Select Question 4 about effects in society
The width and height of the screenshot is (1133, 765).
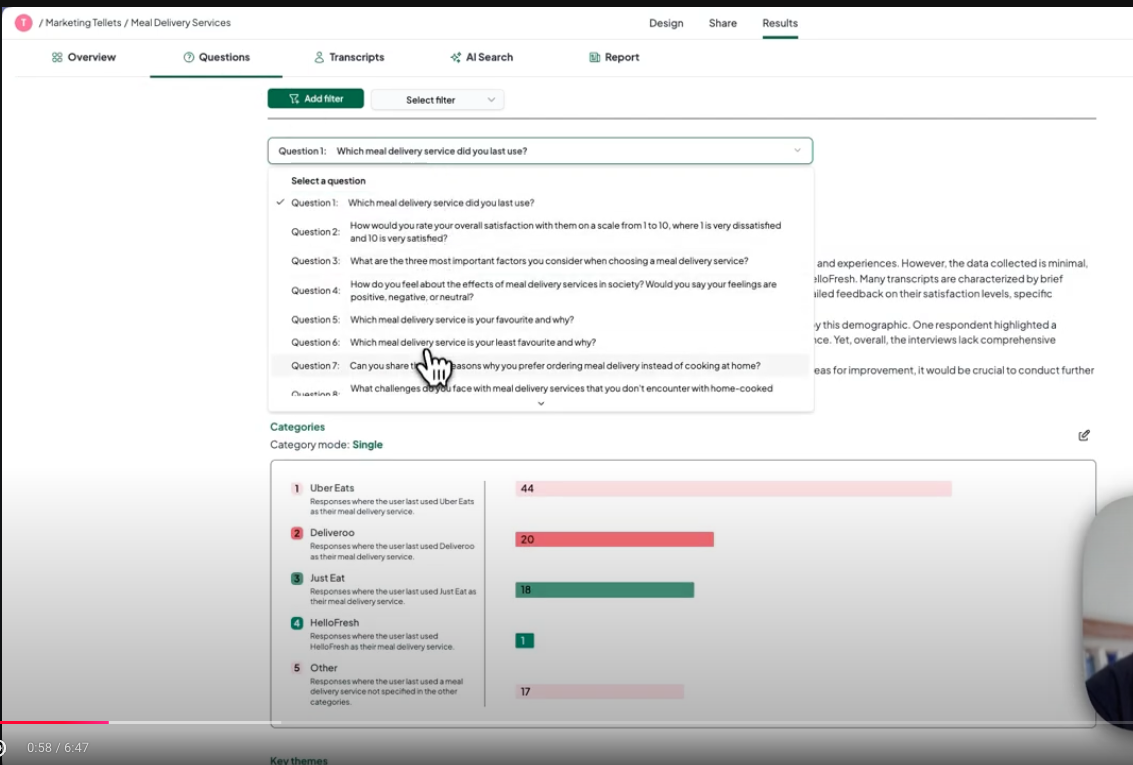(x=540, y=290)
